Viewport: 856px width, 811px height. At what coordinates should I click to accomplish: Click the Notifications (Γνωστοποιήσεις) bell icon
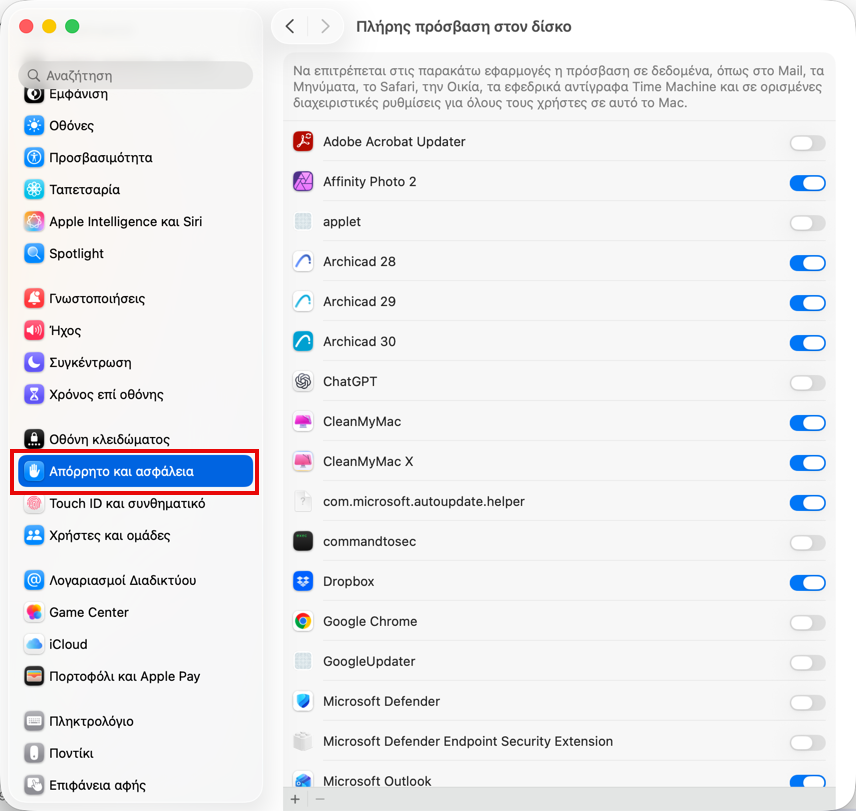(34, 299)
